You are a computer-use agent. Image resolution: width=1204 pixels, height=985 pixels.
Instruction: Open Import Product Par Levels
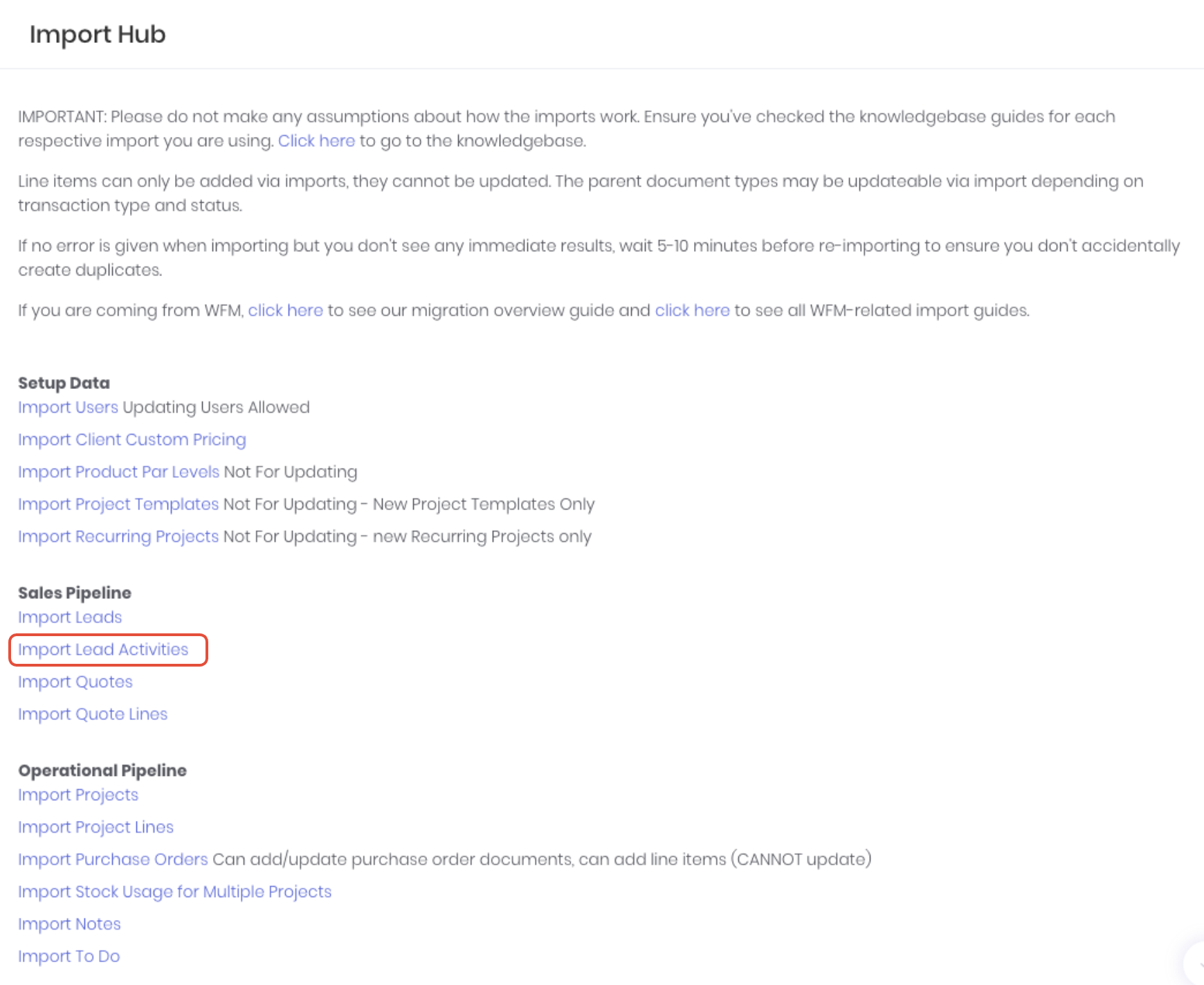[x=118, y=471]
